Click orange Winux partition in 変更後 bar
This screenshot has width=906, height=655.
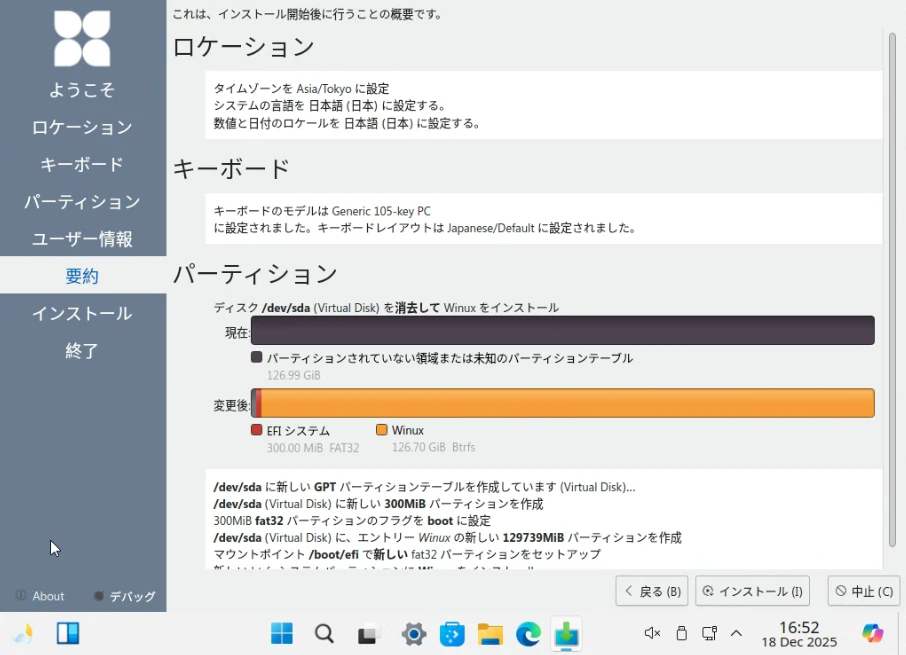567,403
